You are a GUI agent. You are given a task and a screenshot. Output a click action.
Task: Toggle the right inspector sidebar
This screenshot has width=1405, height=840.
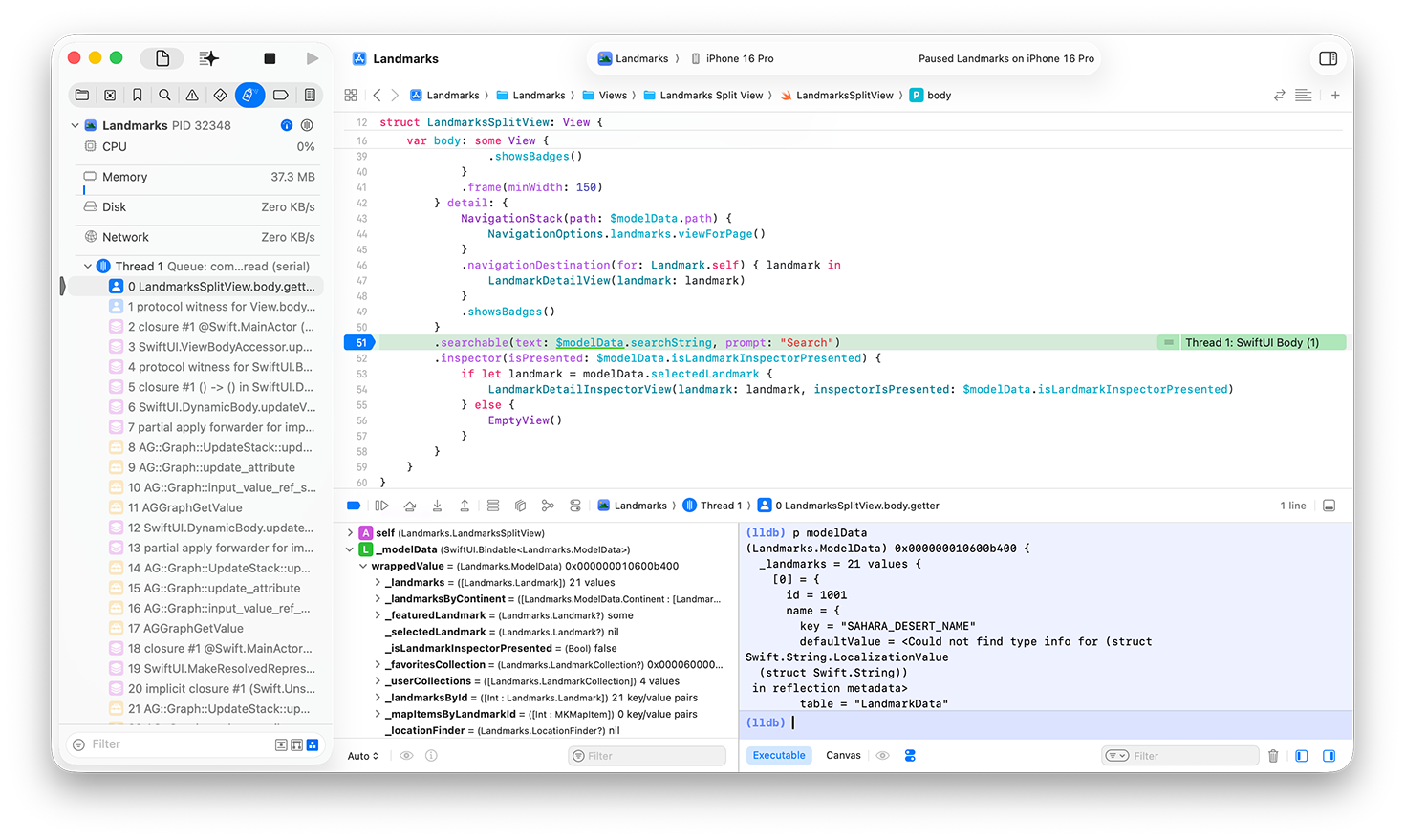click(1328, 58)
